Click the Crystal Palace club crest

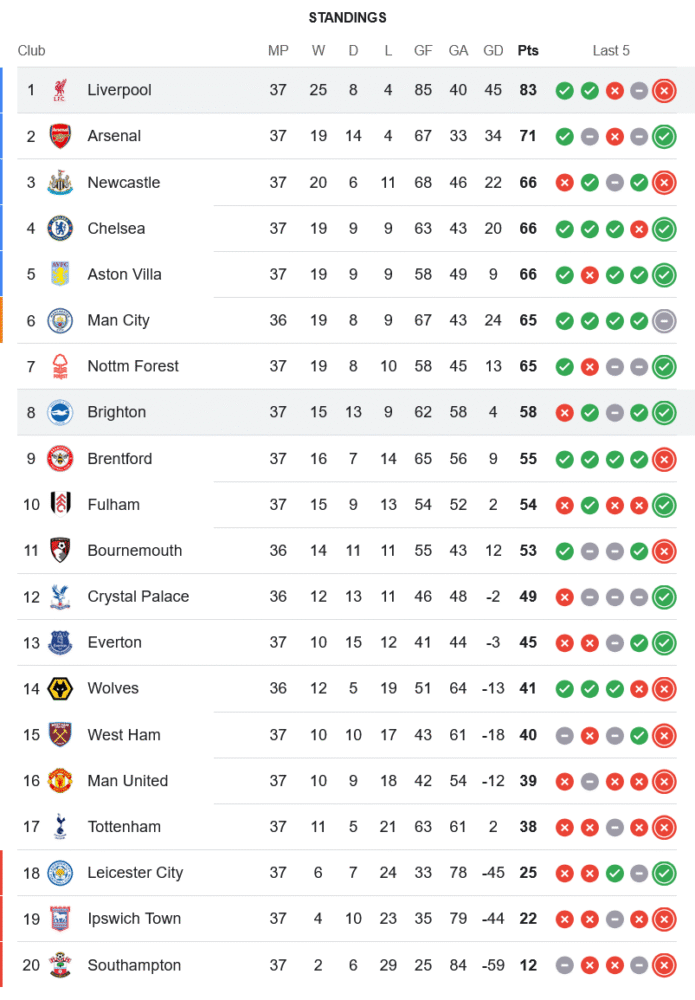pos(60,596)
